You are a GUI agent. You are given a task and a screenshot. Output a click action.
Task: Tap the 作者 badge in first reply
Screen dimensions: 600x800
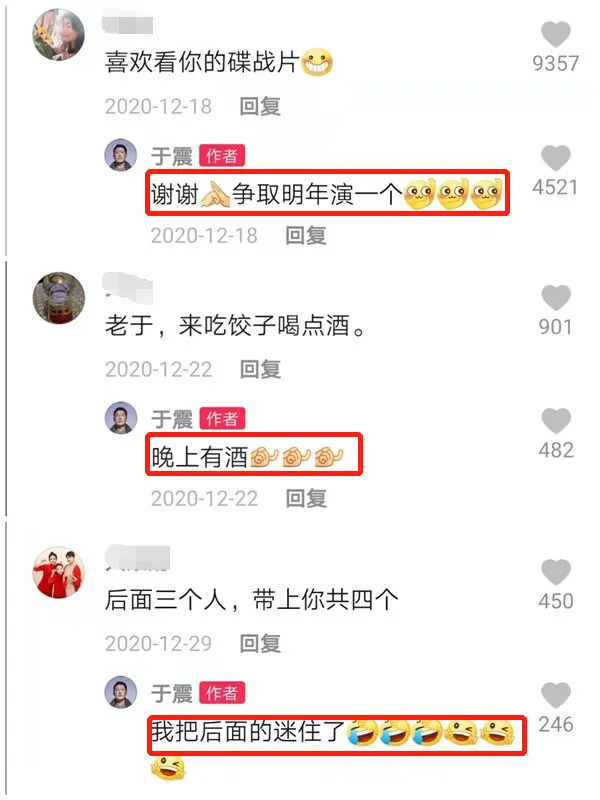tap(222, 156)
